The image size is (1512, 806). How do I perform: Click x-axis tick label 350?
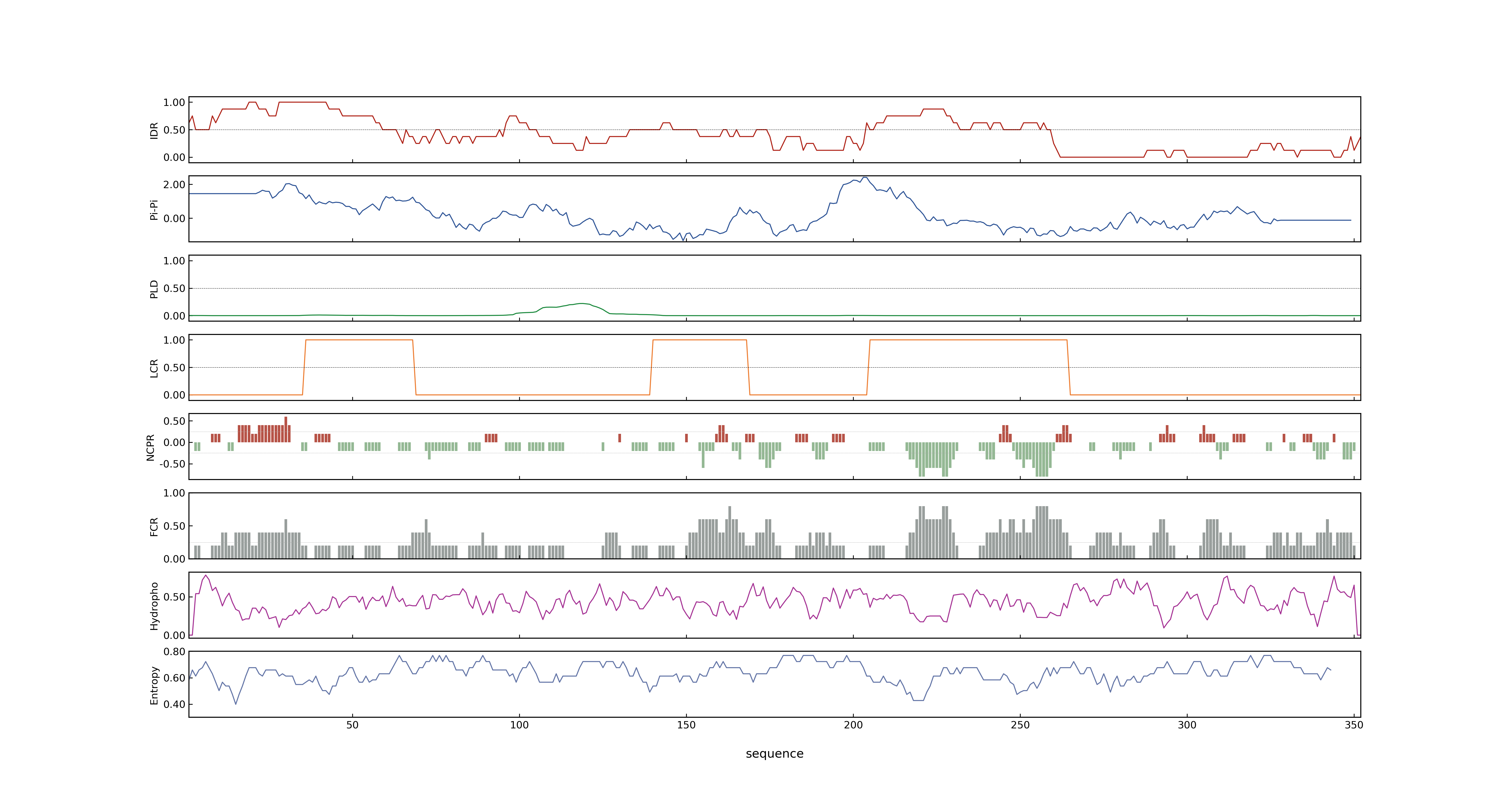tap(1354, 725)
